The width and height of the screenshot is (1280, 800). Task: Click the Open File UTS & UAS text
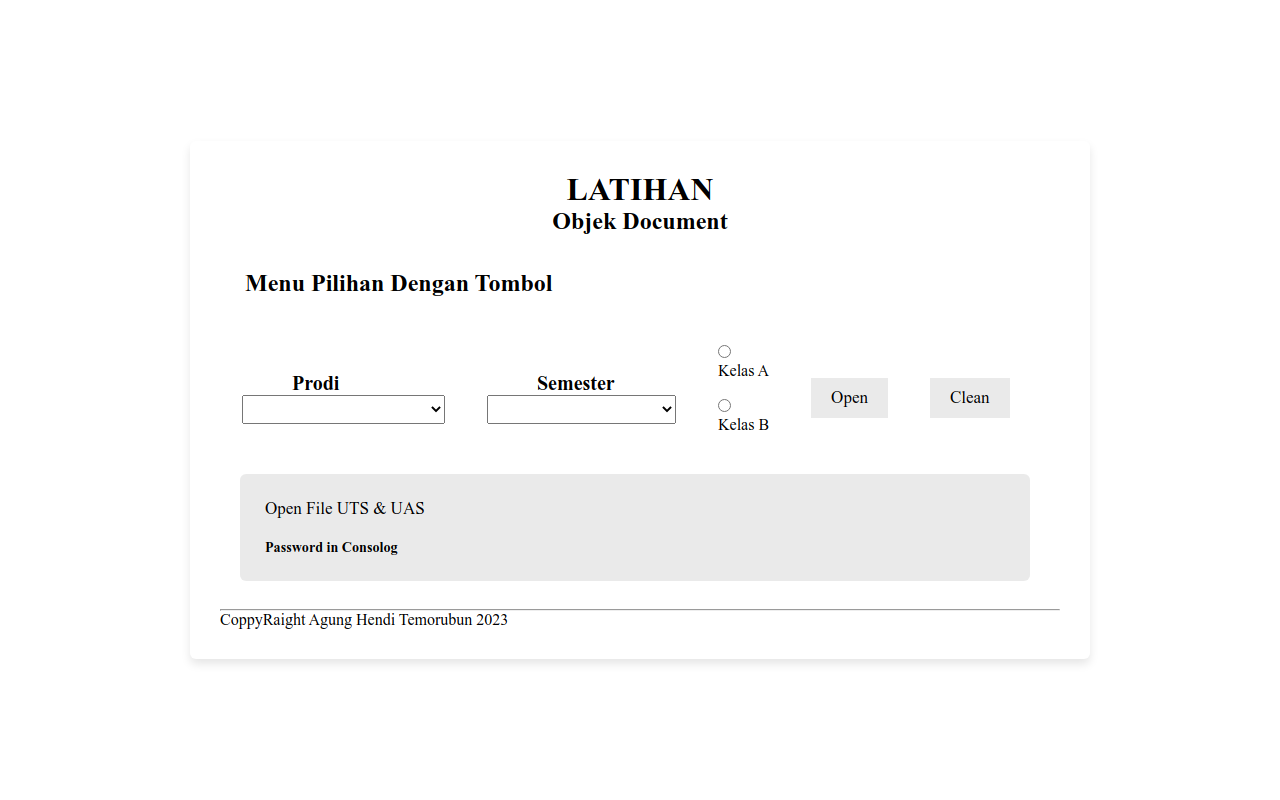pyautogui.click(x=345, y=508)
